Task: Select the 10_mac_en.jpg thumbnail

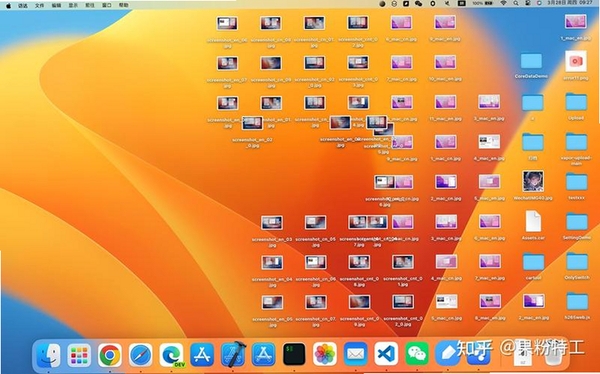Action: click(445, 62)
